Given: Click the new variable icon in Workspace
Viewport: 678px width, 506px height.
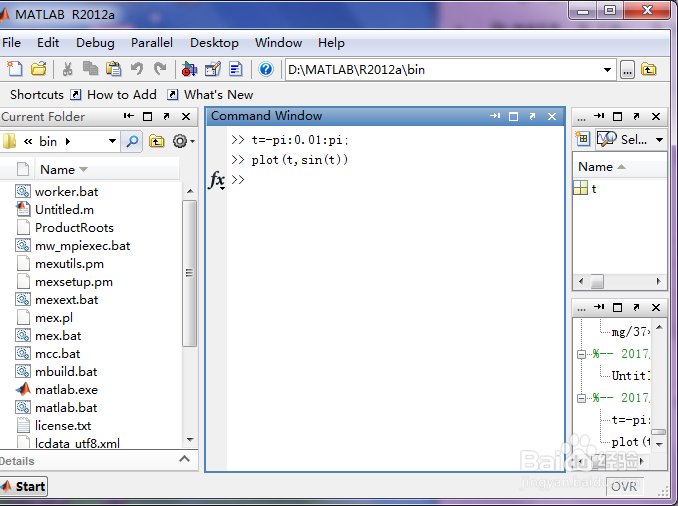Looking at the screenshot, I should pos(583,139).
